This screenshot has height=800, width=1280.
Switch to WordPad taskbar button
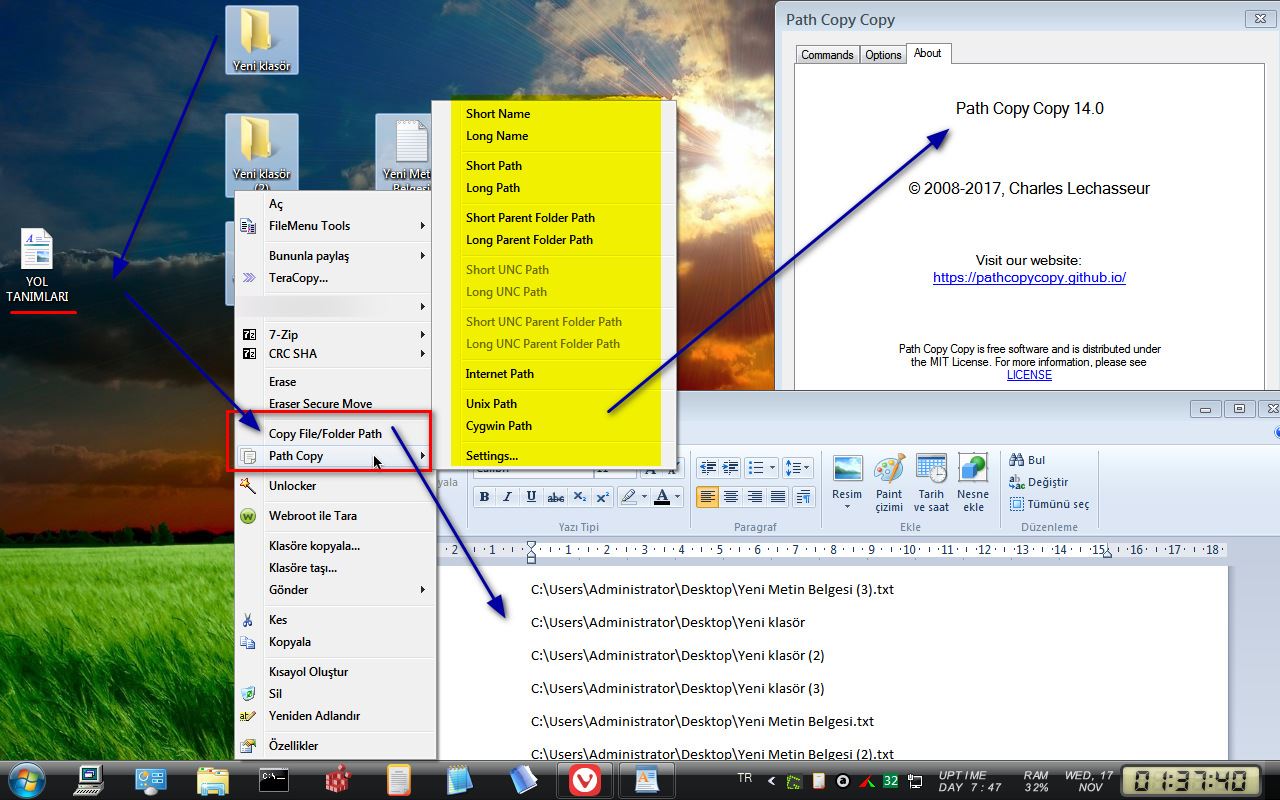tap(646, 779)
